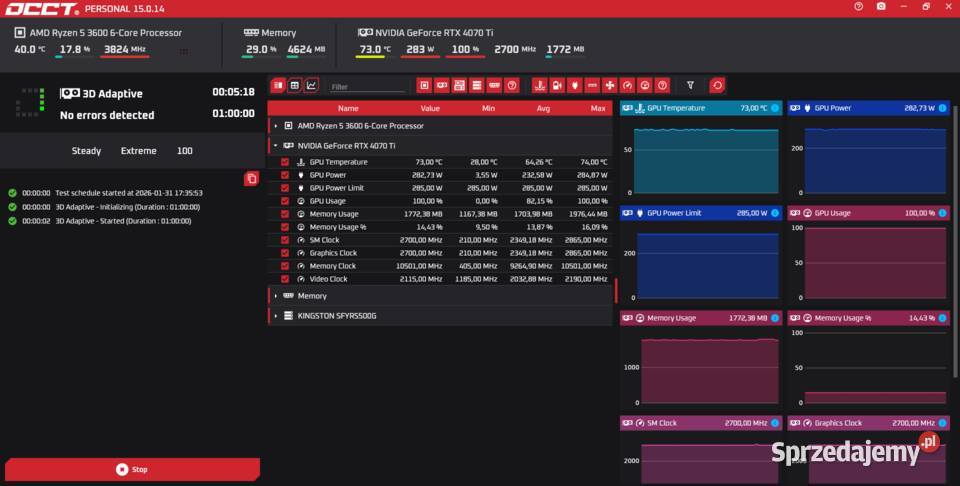Take a screenshot with camera icon
Image resolution: width=960 pixels, height=486 pixels.
point(881,6)
